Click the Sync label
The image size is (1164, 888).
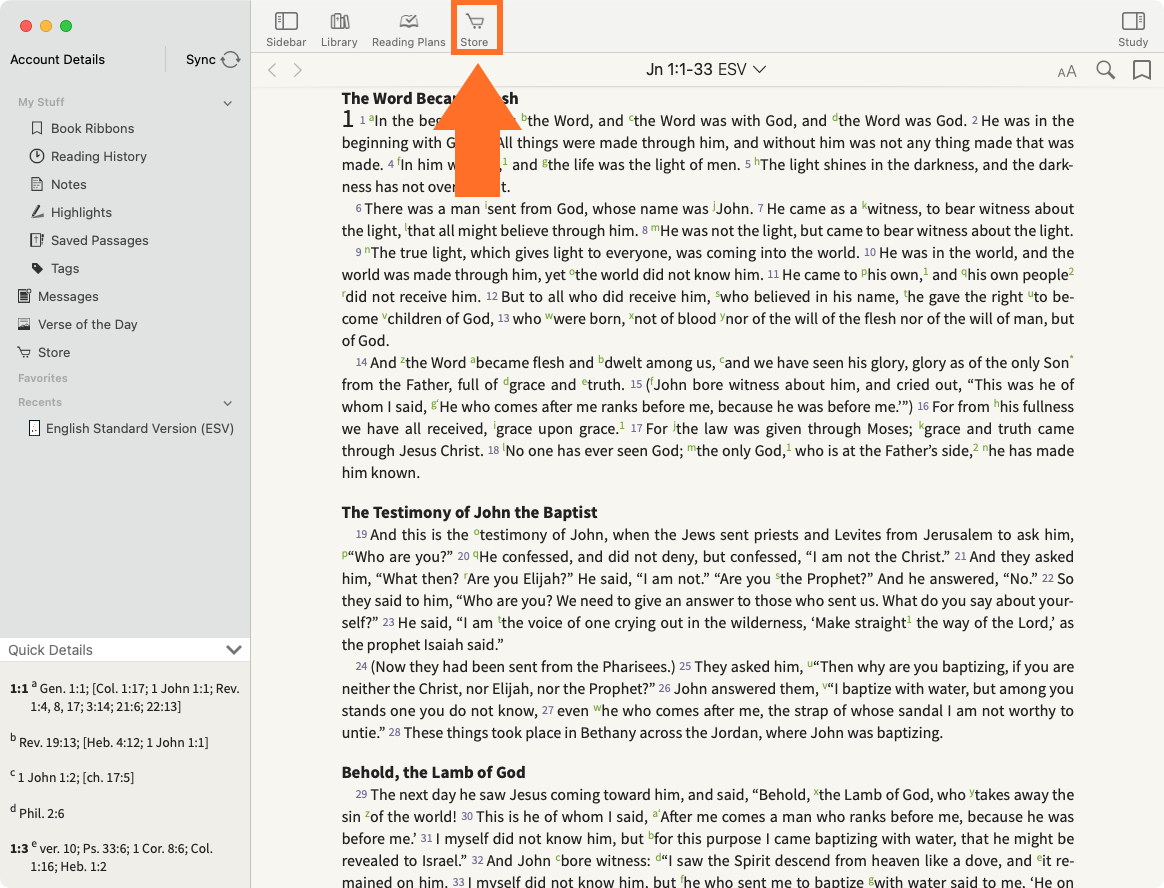pos(200,59)
